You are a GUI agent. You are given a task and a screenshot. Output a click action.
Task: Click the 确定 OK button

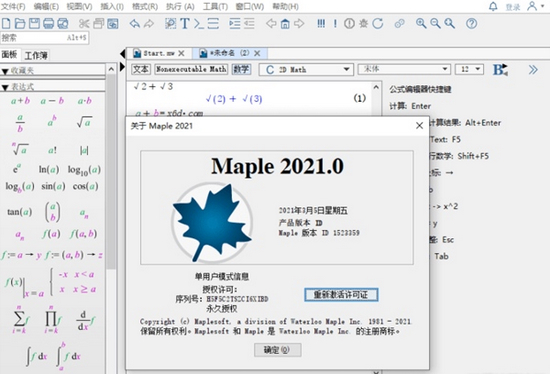(x=277, y=350)
